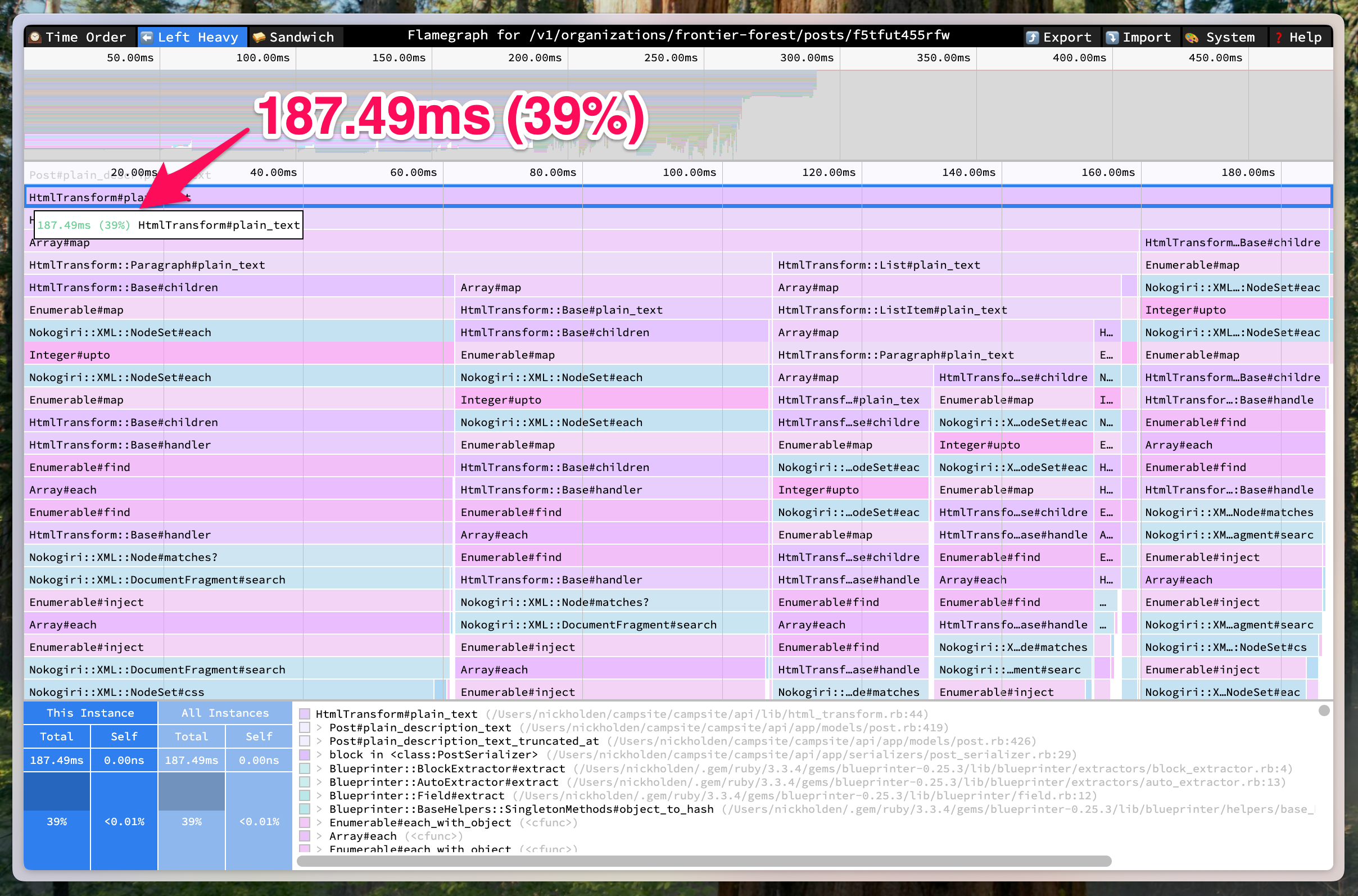Close the stack trace panel with gray circle
The width and height of the screenshot is (1358, 896).
coord(1324,711)
